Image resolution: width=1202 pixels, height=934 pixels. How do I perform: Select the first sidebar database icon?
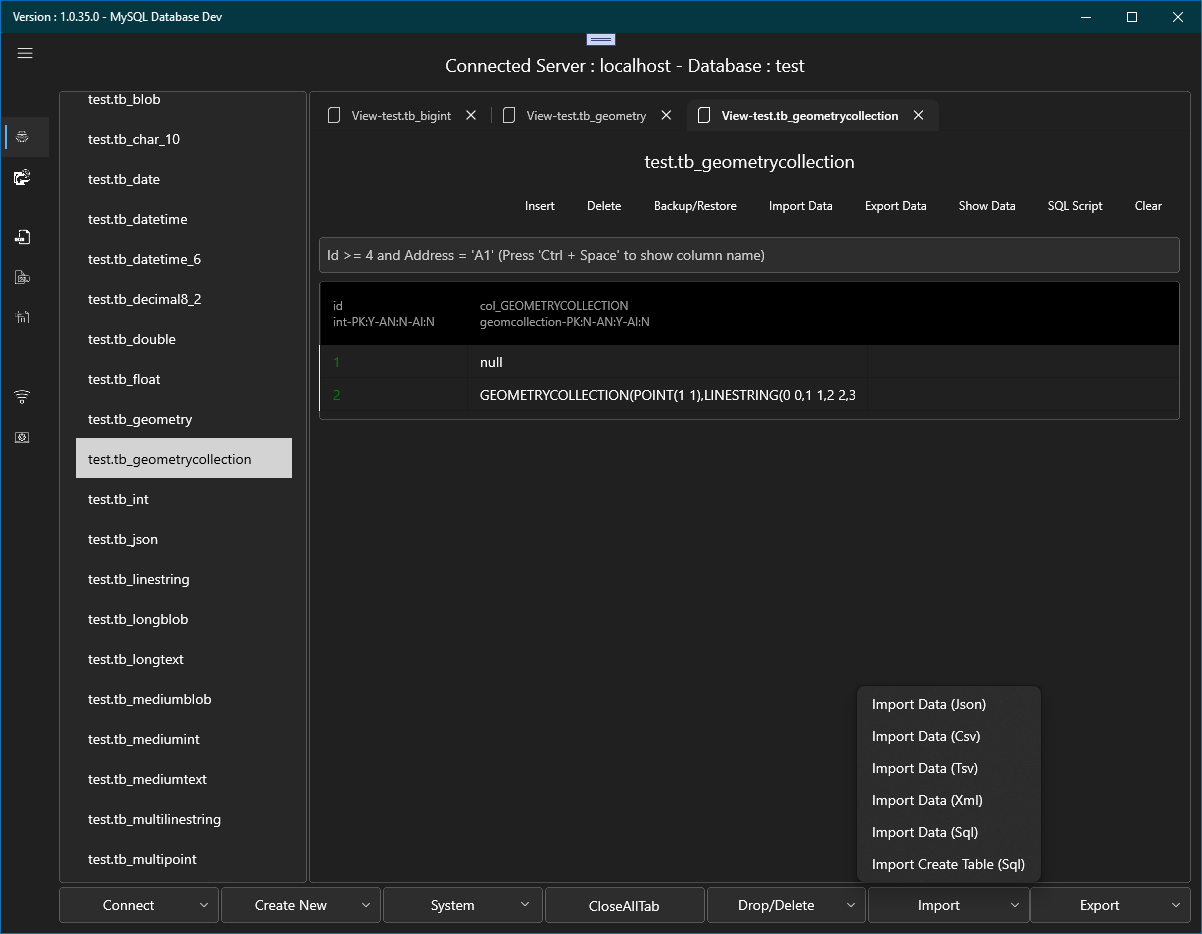[x=22, y=137]
